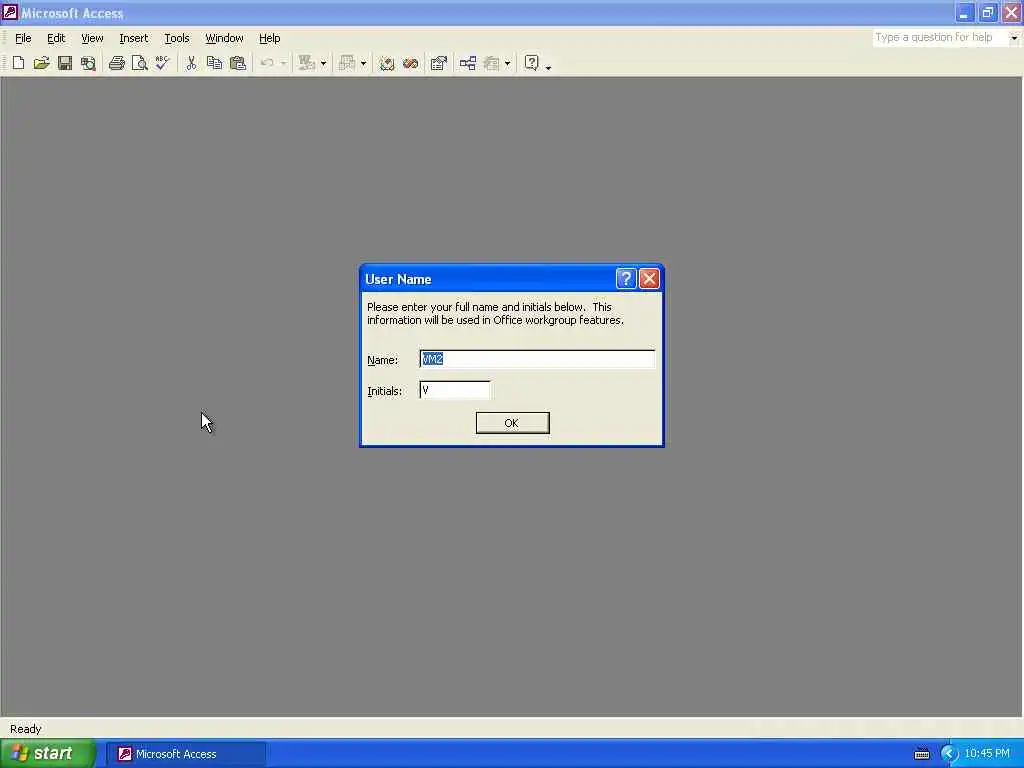Open the Toolbar Options arrow

pyautogui.click(x=548, y=65)
